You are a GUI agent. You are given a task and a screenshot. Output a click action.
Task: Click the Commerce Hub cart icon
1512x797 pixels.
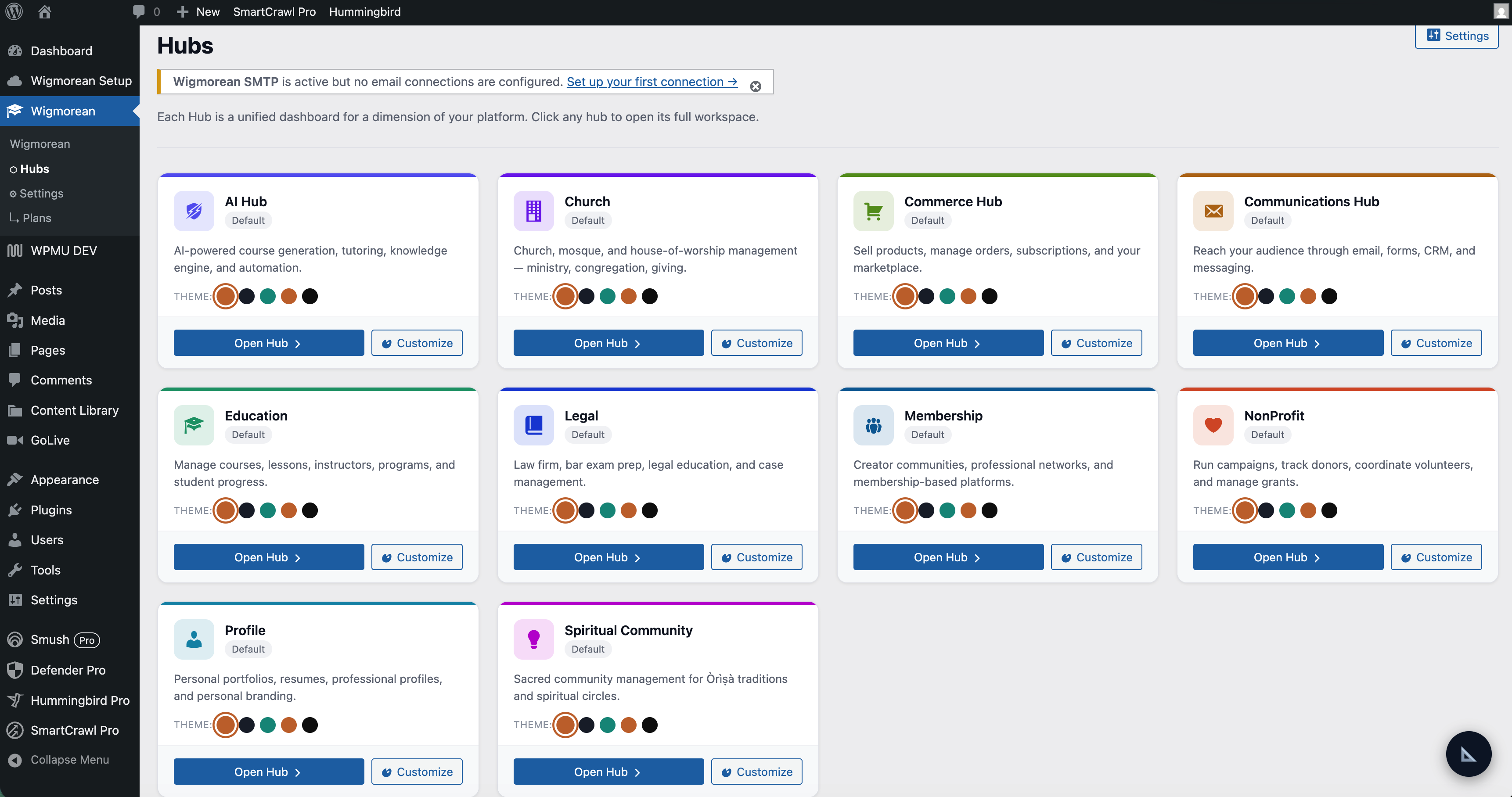coord(873,211)
